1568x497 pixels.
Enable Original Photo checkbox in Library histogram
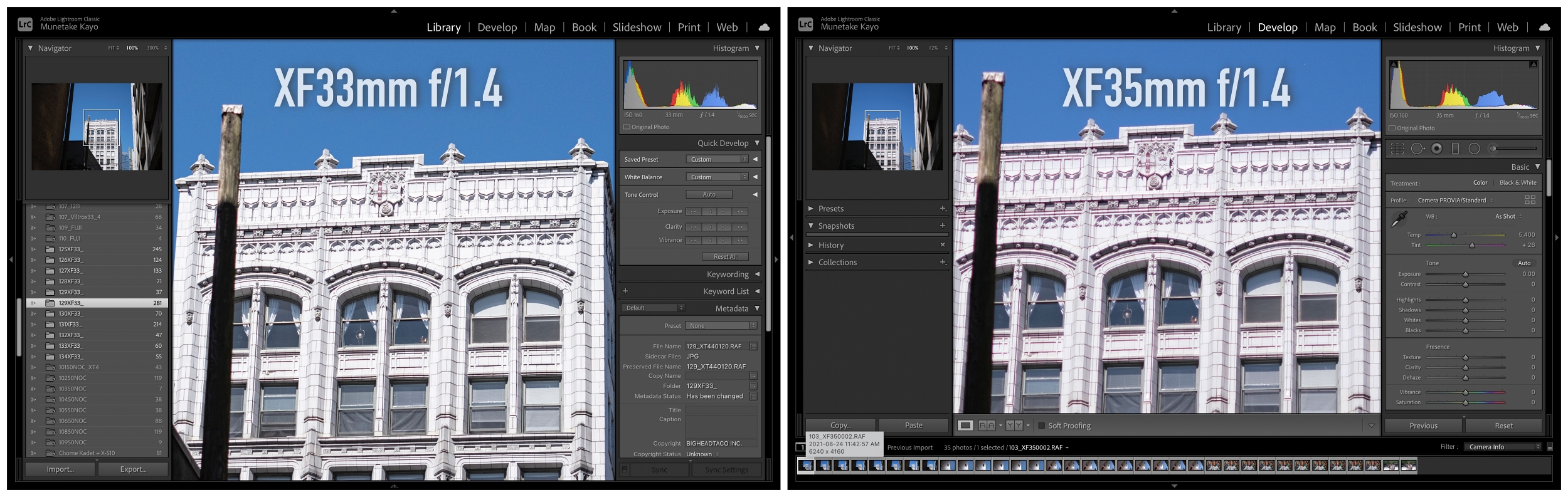pos(627,127)
